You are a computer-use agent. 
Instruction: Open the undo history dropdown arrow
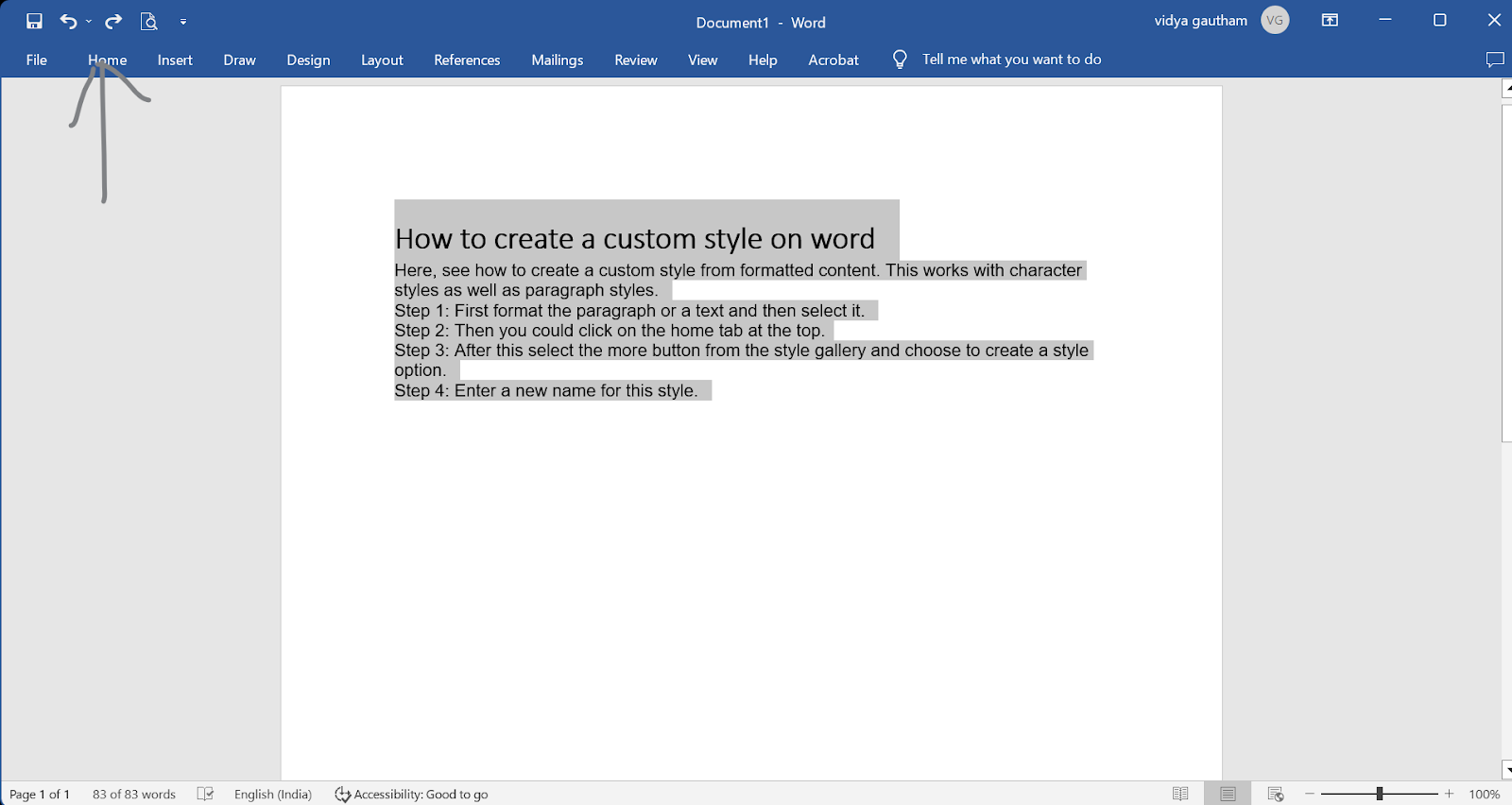(89, 22)
